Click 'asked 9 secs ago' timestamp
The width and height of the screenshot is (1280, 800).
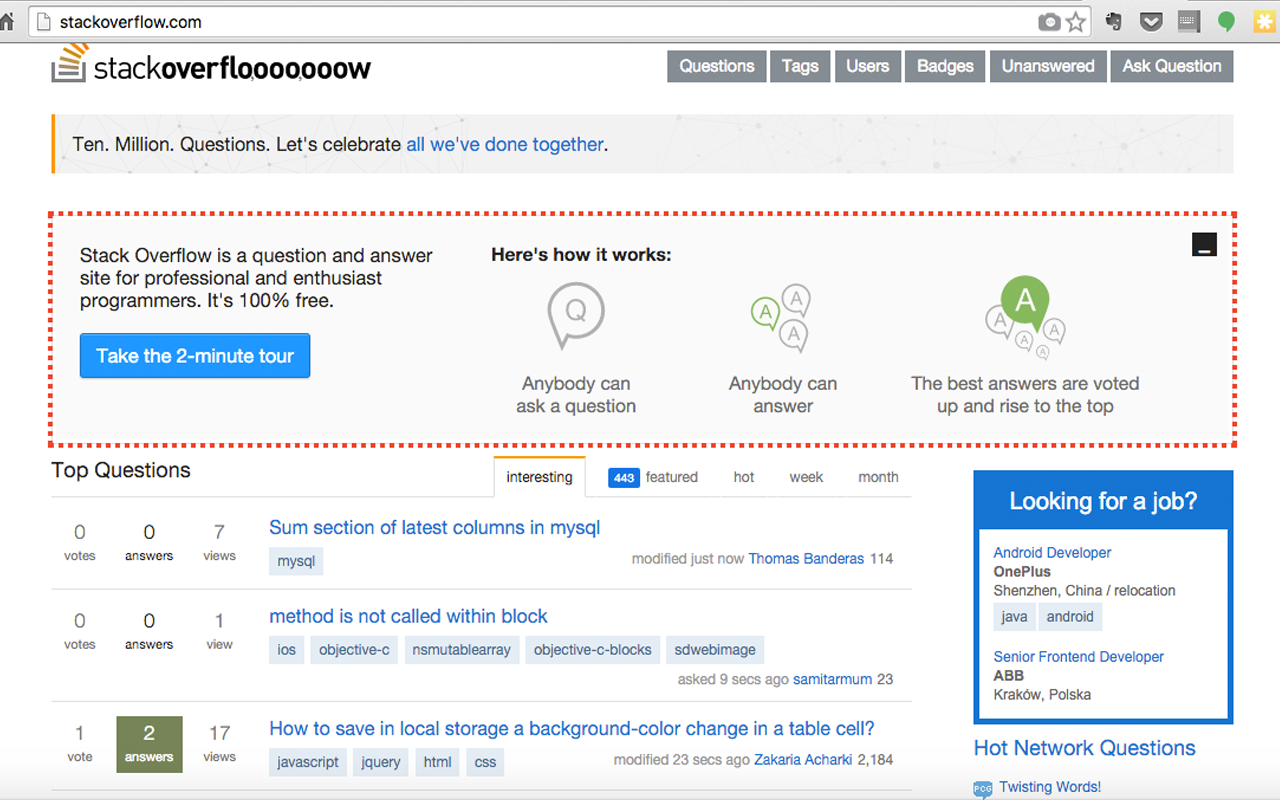pyautogui.click(x=733, y=680)
